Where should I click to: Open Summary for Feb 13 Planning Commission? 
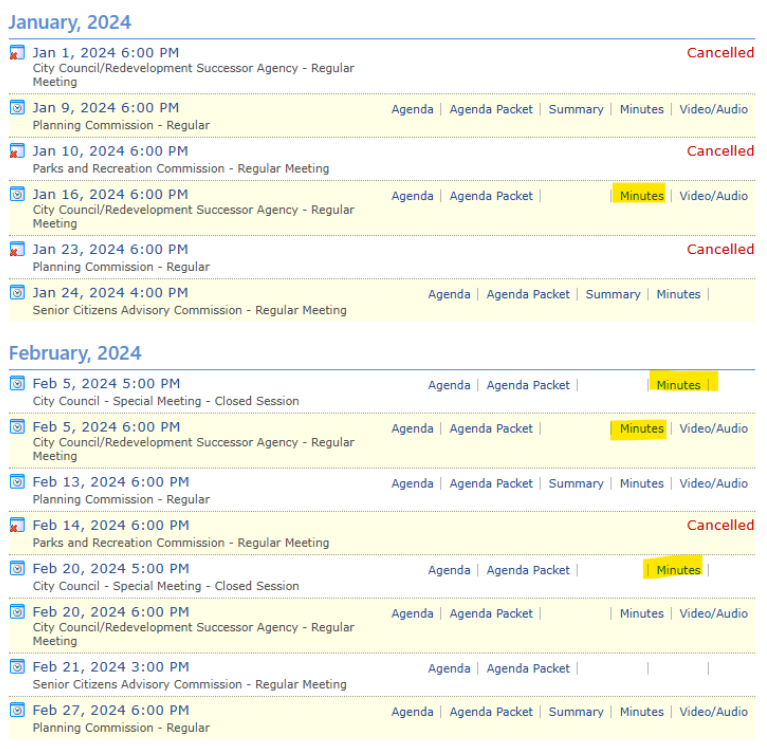click(x=576, y=483)
